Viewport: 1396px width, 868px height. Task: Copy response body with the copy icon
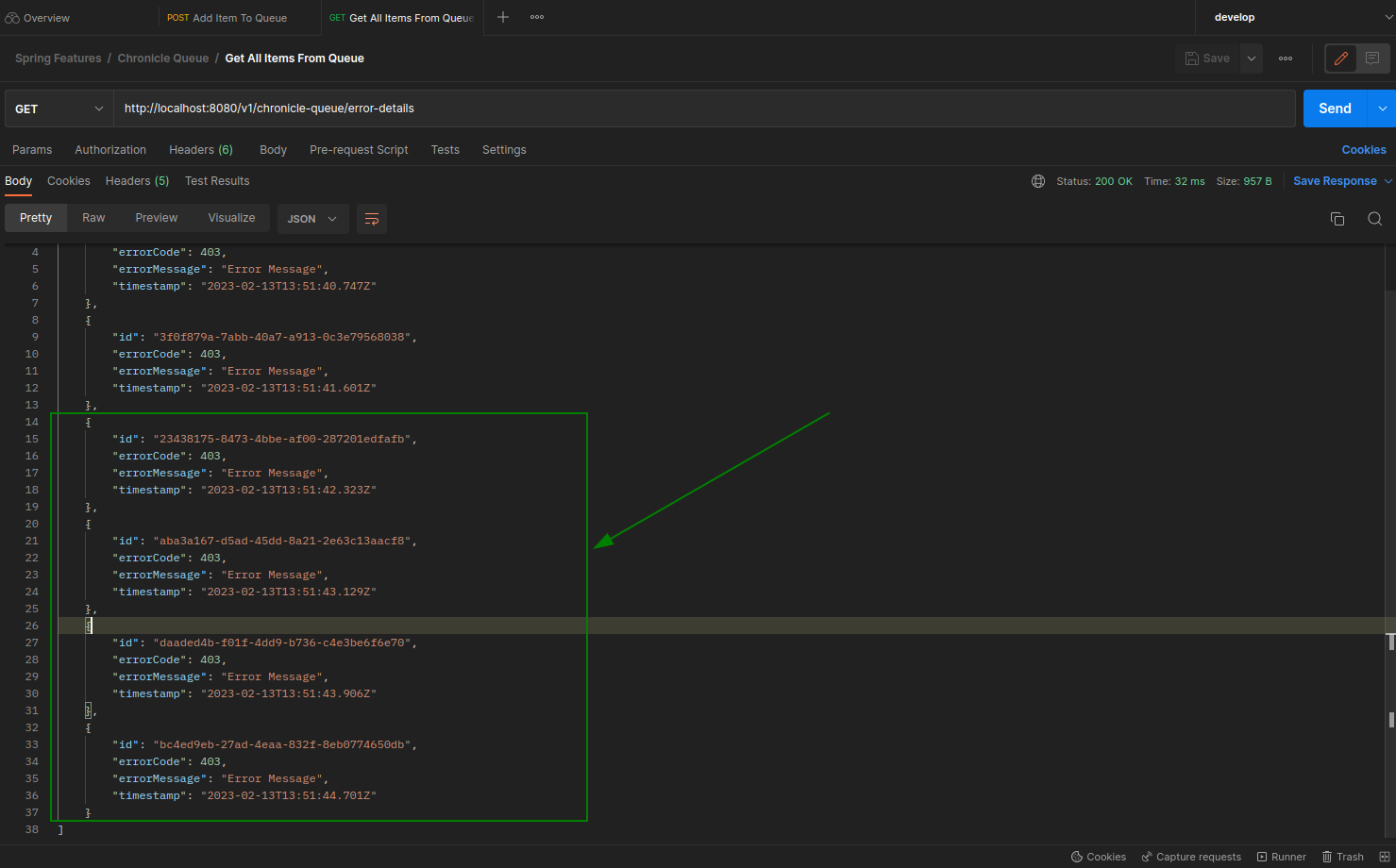click(x=1337, y=219)
